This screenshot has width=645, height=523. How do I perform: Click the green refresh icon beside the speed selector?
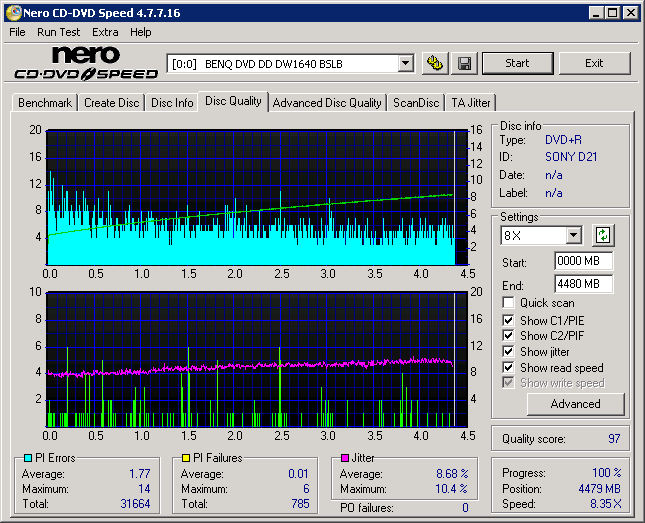(602, 236)
